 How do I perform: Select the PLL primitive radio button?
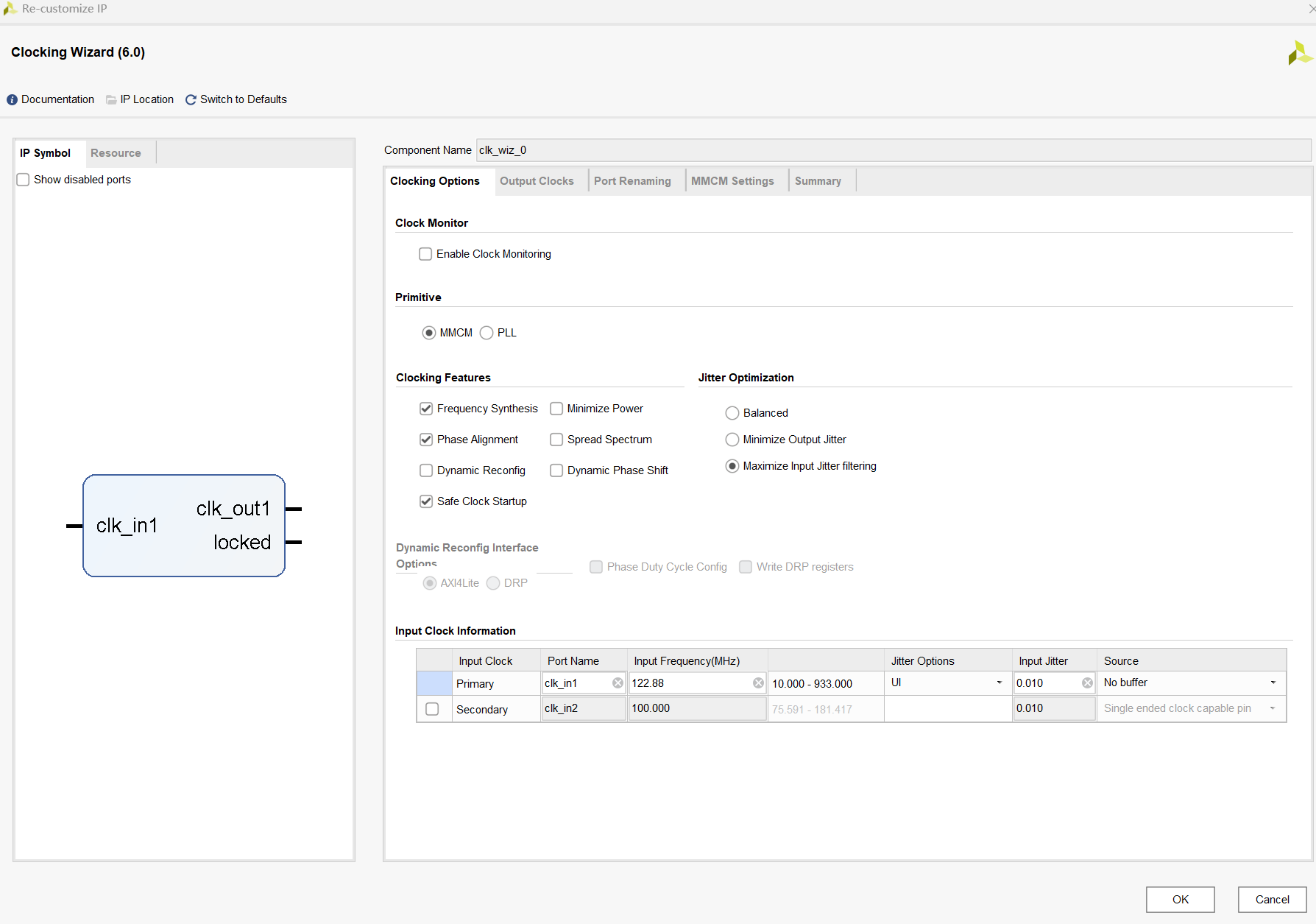click(x=487, y=333)
